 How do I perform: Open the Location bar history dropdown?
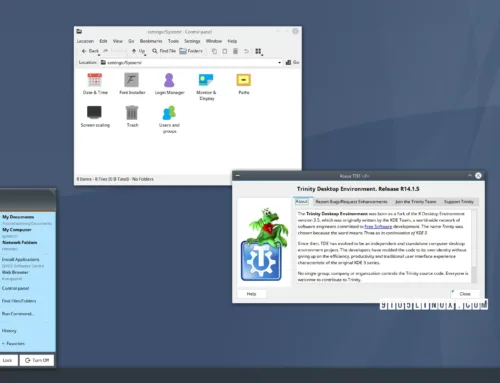[x=279, y=62]
